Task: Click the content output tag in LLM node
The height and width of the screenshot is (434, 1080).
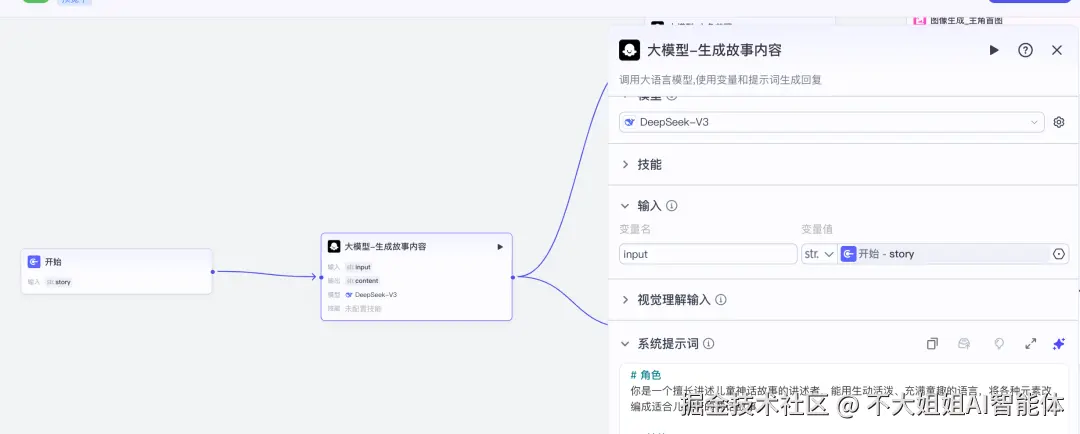Action: tap(362, 281)
